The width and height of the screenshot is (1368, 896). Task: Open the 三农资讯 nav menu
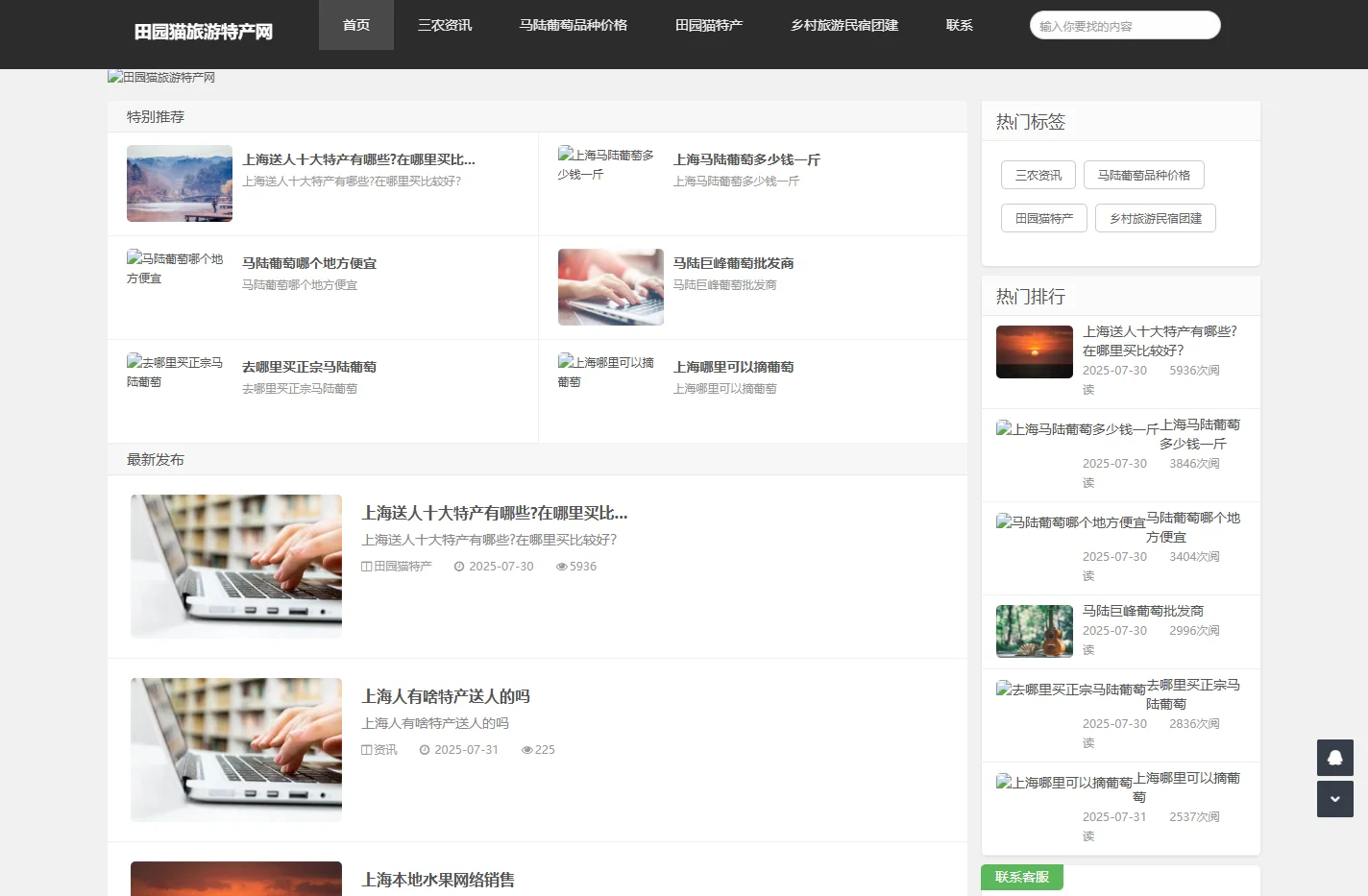pyautogui.click(x=445, y=25)
